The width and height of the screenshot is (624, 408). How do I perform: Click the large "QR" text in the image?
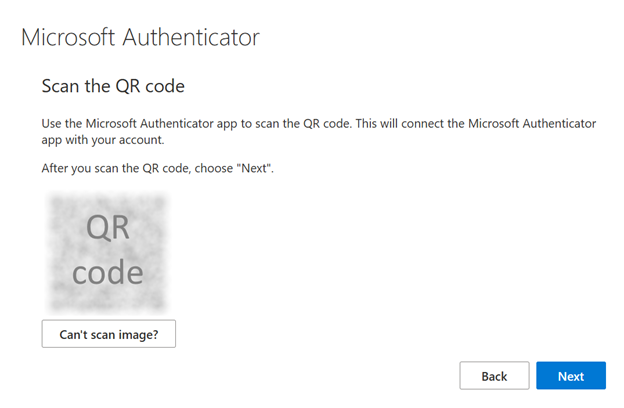pyautogui.click(x=108, y=228)
